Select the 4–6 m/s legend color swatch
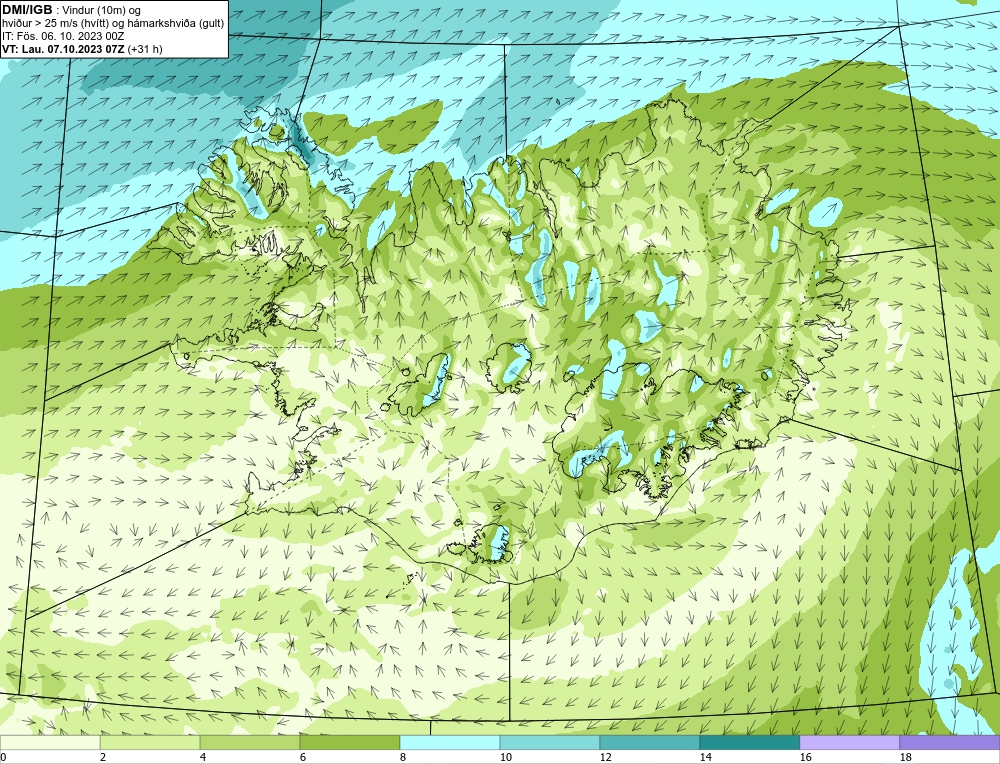This screenshot has height=764, width=1000. tap(250, 742)
